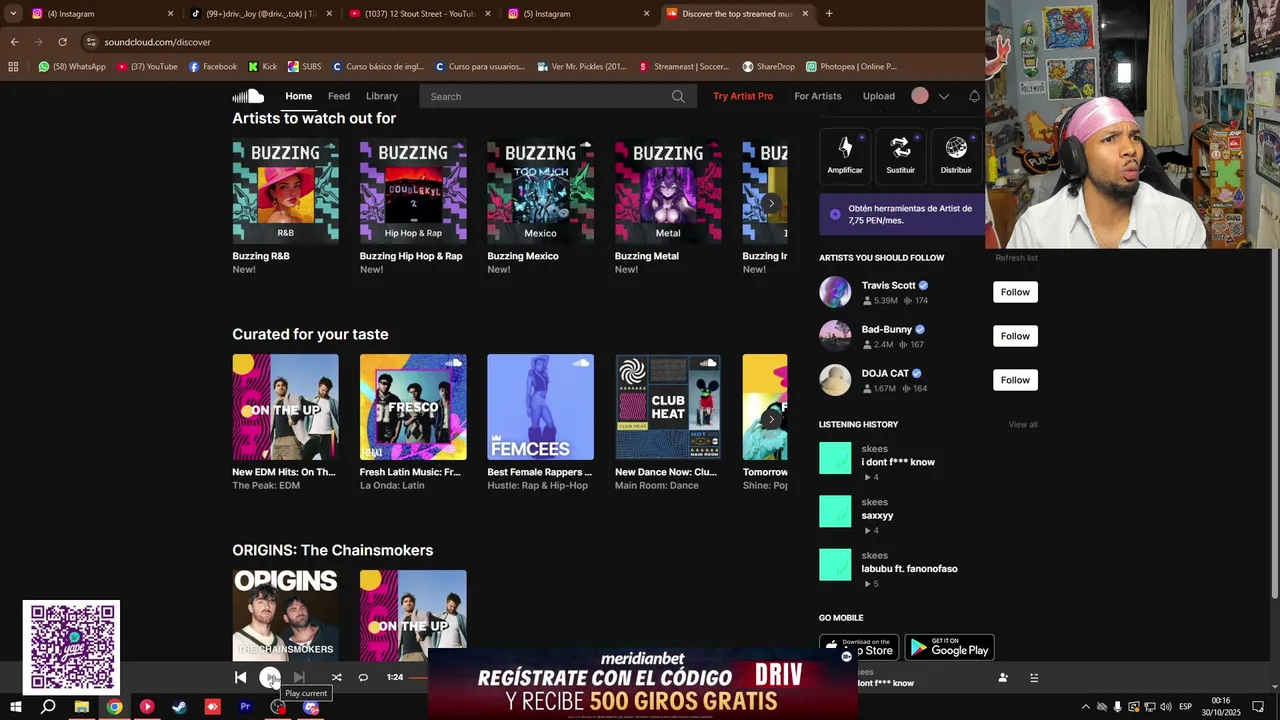The height and width of the screenshot is (720, 1280).
Task: Click DOJA CAT artist name
Action: [885, 373]
